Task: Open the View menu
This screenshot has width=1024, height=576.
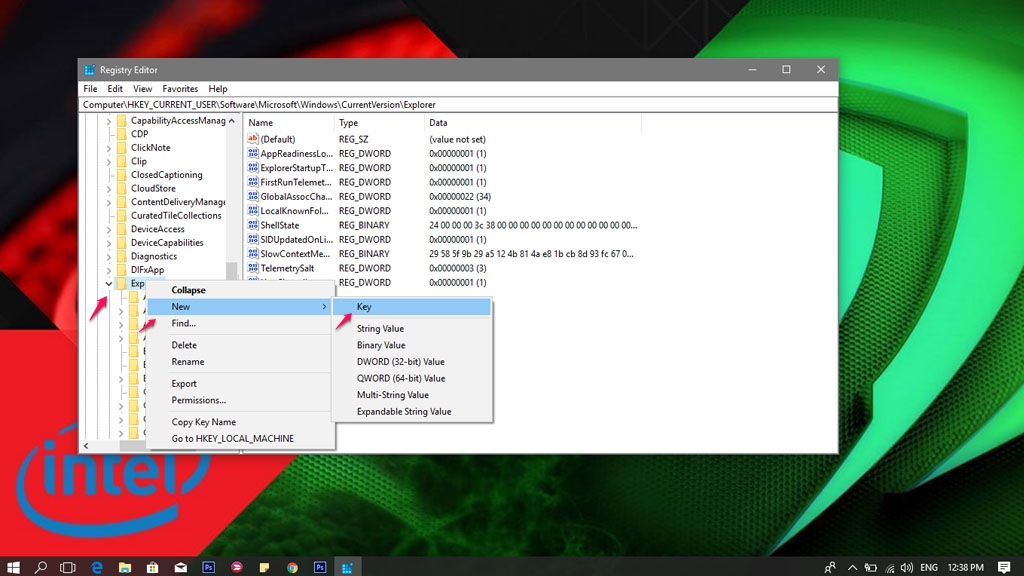Action: click(142, 89)
